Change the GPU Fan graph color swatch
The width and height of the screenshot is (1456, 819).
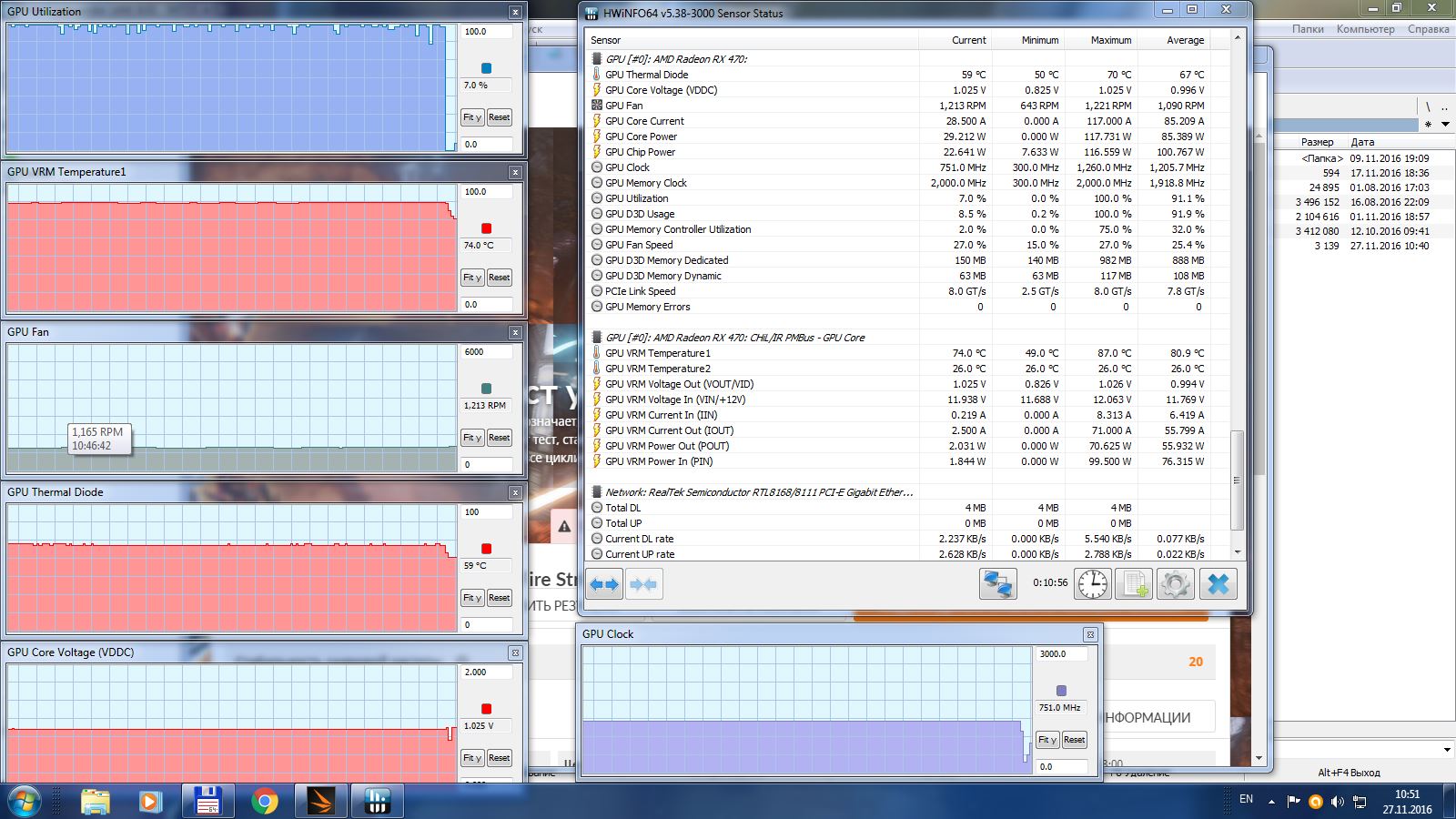tap(486, 389)
